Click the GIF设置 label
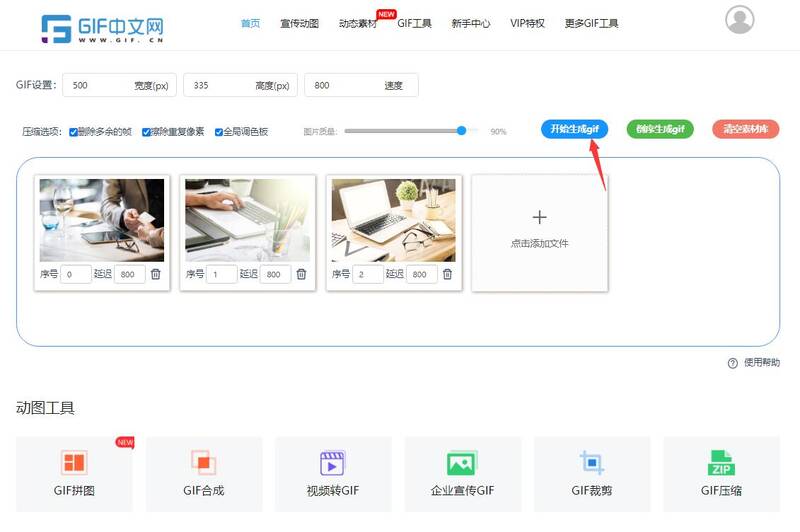The height and width of the screenshot is (532, 800). tap(36, 85)
